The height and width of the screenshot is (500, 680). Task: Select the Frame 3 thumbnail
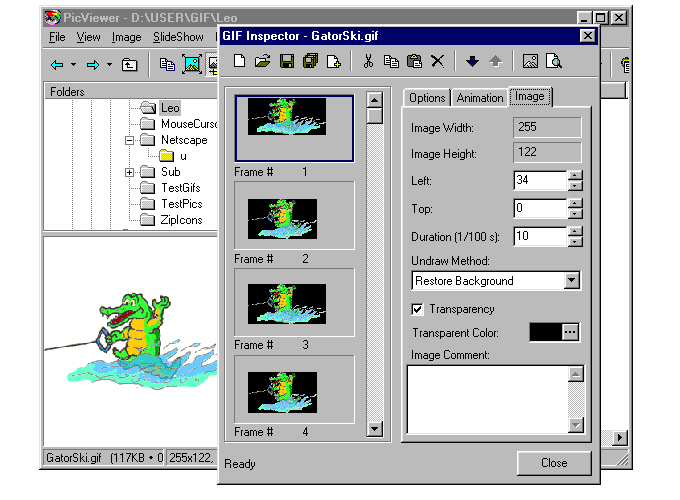294,302
